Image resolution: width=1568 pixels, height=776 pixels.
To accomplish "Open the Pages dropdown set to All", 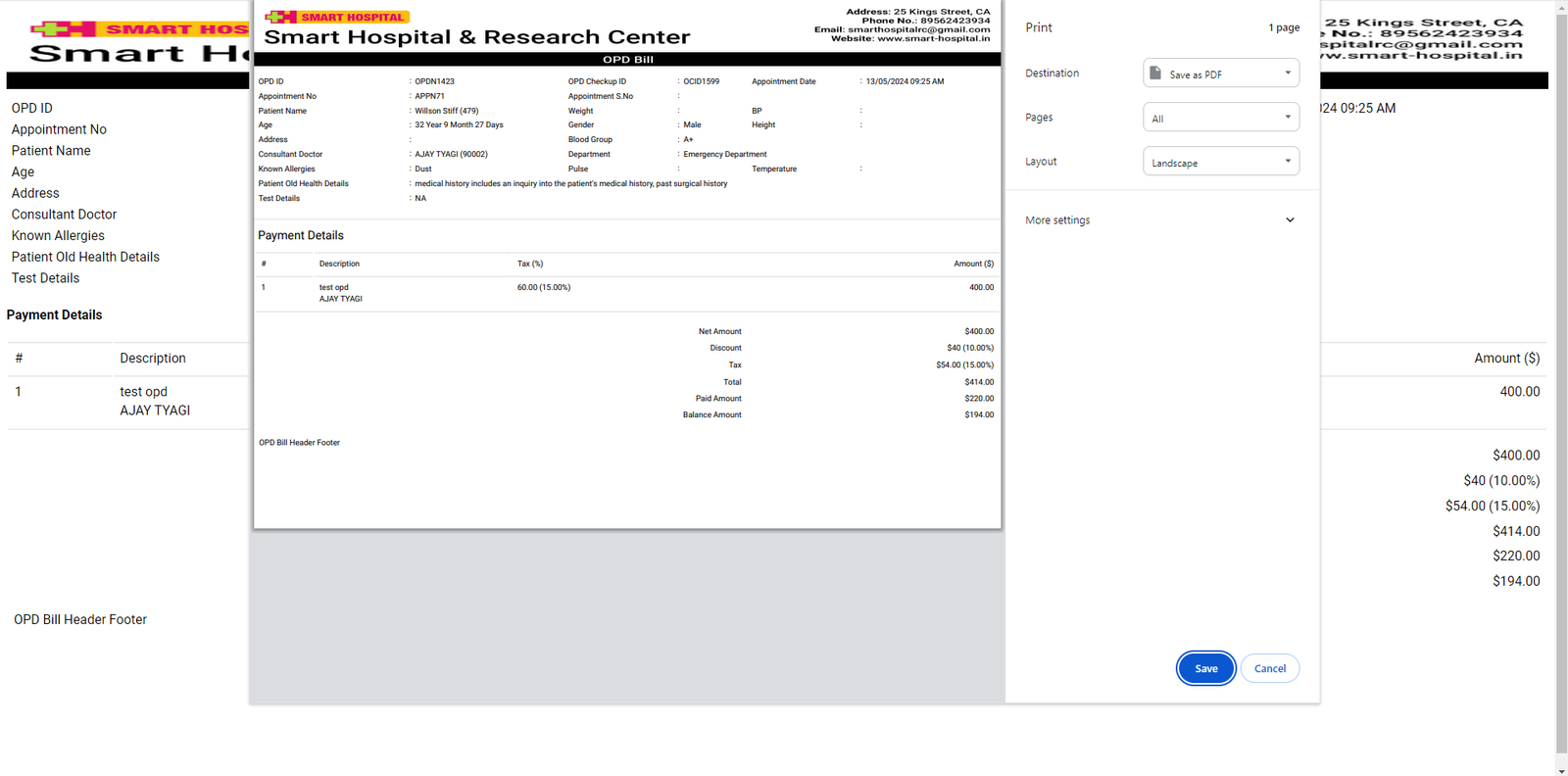I will 1220,118.
